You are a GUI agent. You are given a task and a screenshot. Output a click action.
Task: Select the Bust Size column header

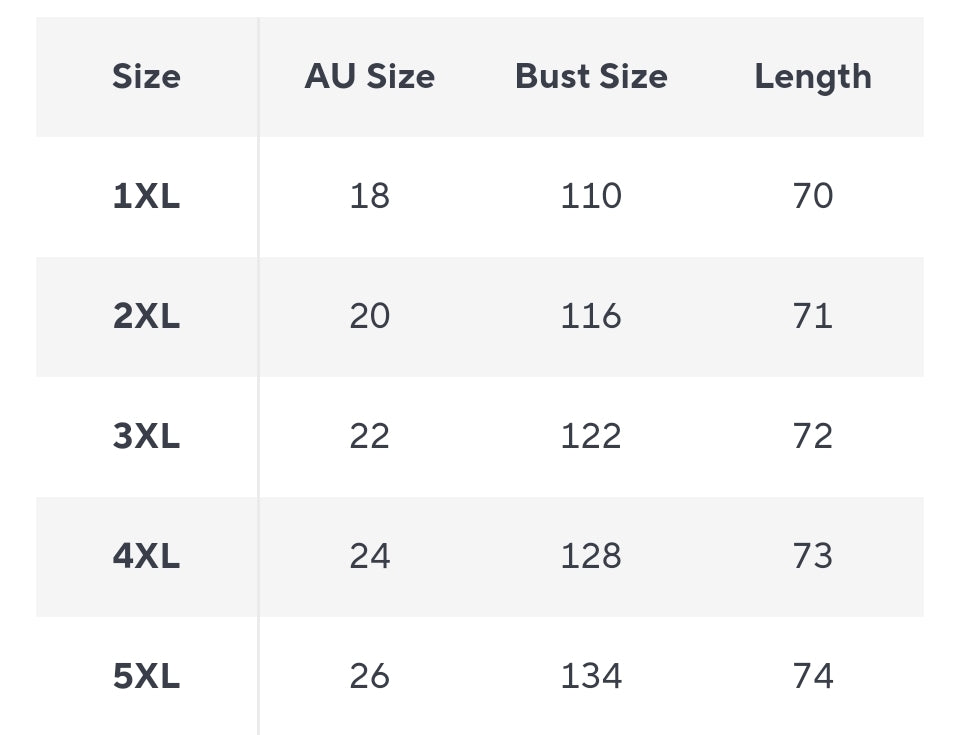(591, 77)
